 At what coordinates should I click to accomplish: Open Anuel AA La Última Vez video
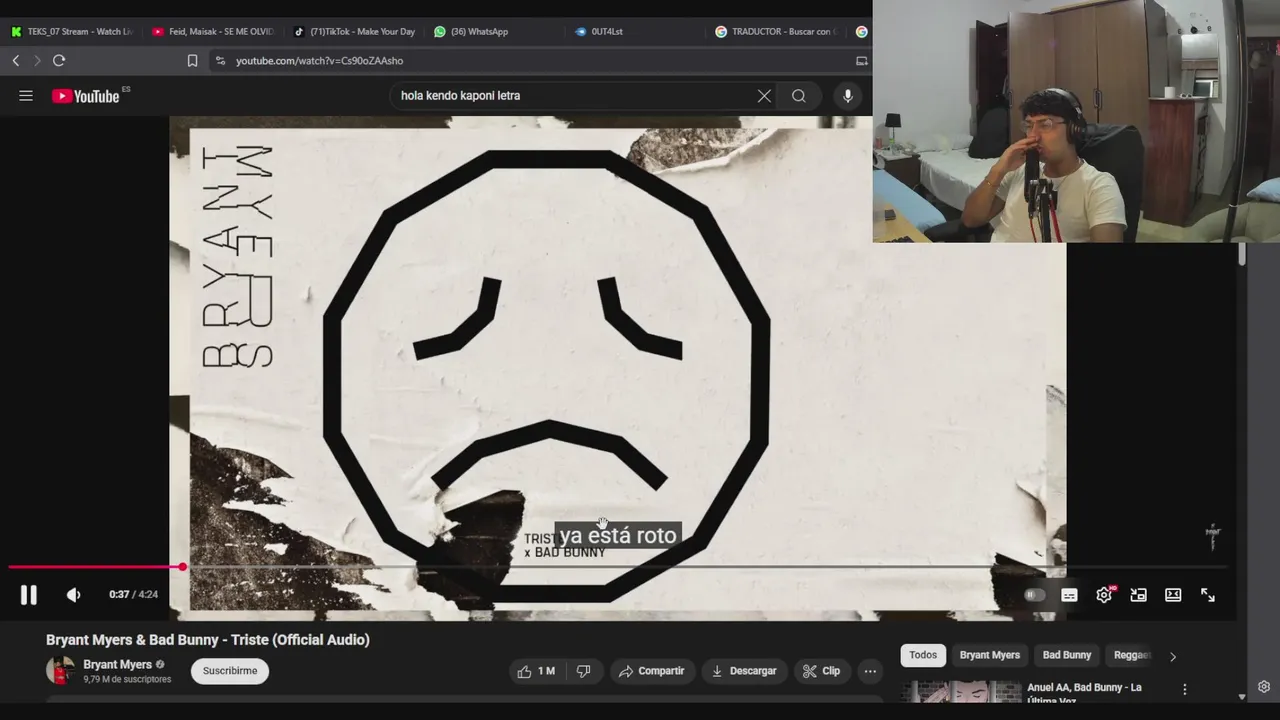click(x=1084, y=692)
